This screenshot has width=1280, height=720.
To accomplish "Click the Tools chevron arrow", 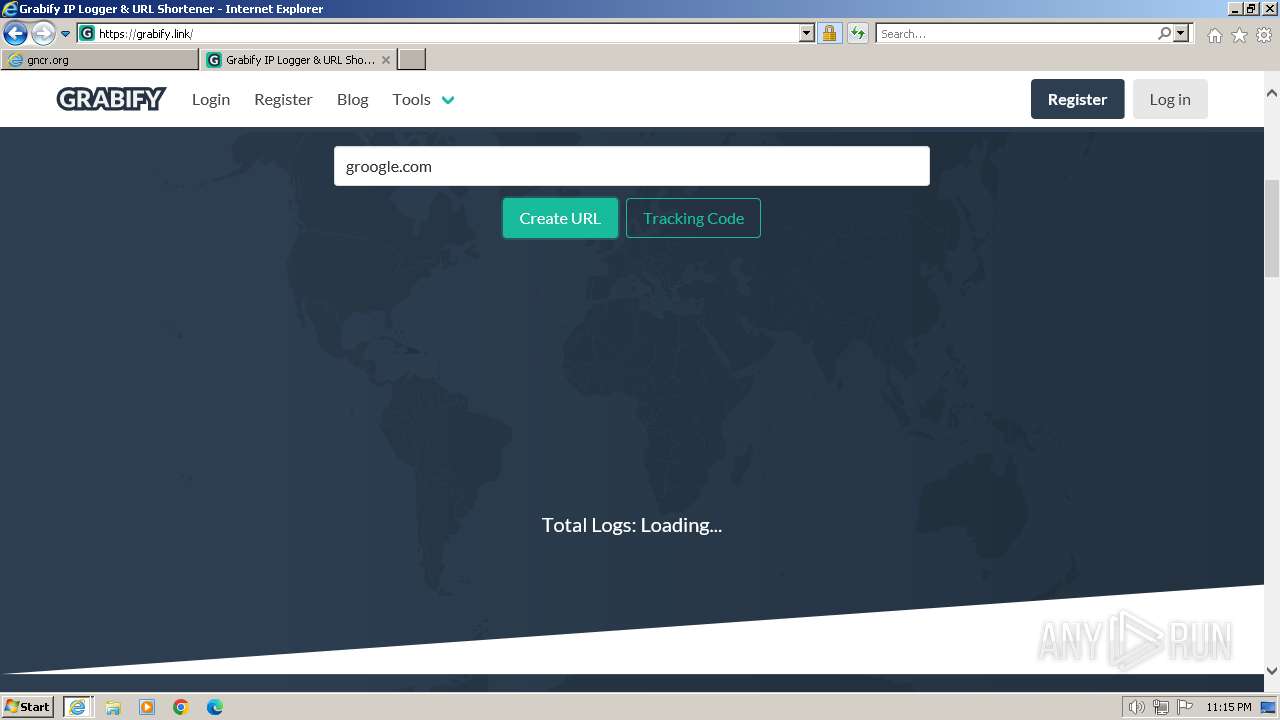I will 448,100.
